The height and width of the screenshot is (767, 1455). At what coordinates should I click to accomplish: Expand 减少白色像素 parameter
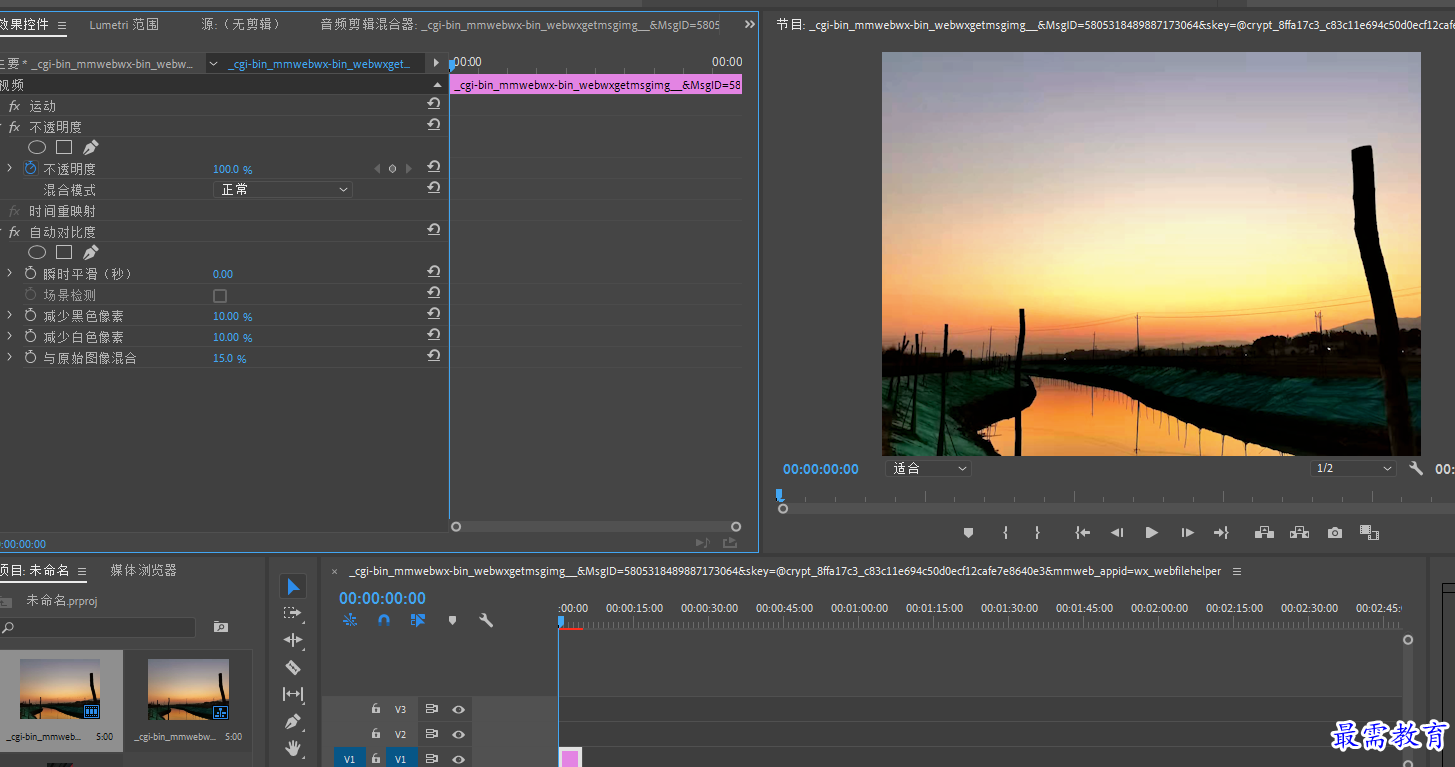click(10, 336)
